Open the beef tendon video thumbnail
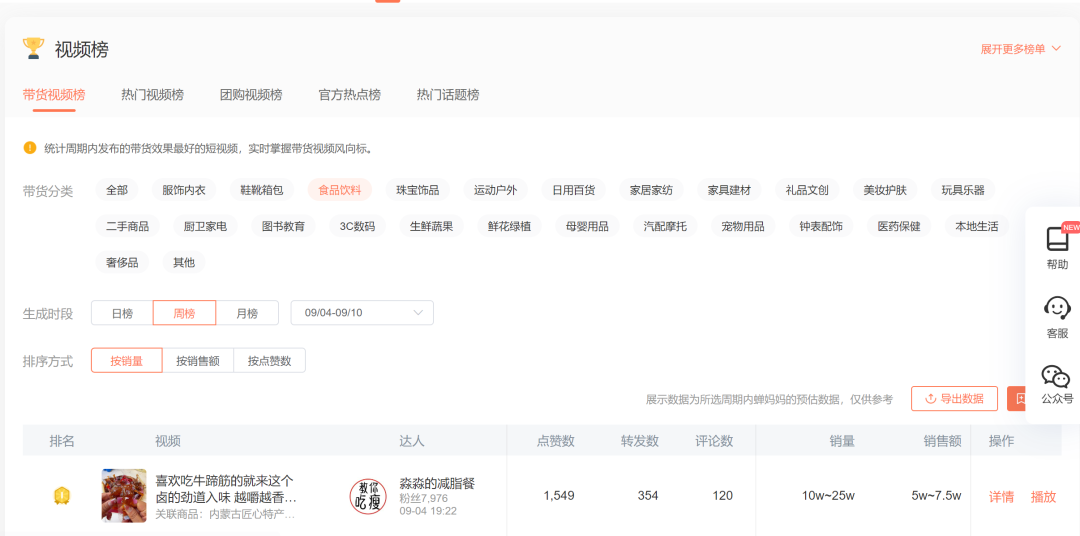This screenshot has width=1080, height=536. [124, 496]
